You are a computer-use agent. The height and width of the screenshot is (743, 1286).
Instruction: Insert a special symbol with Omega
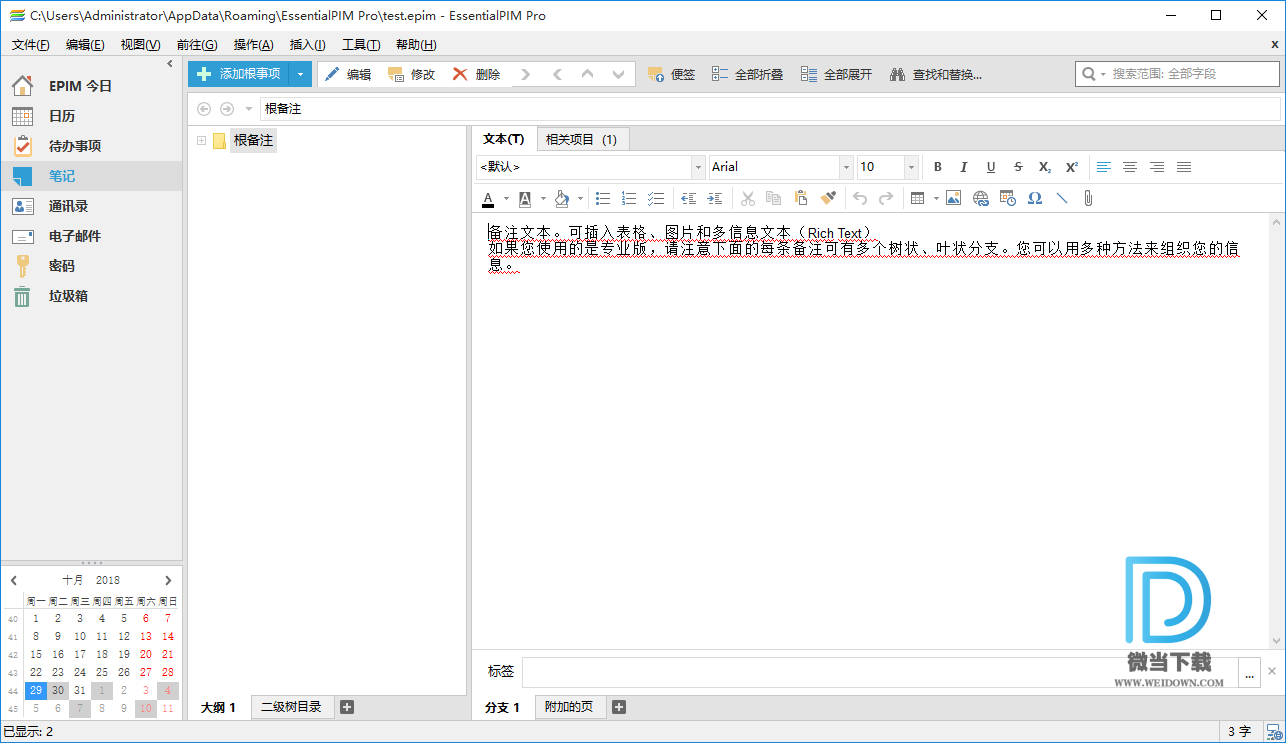[1035, 198]
